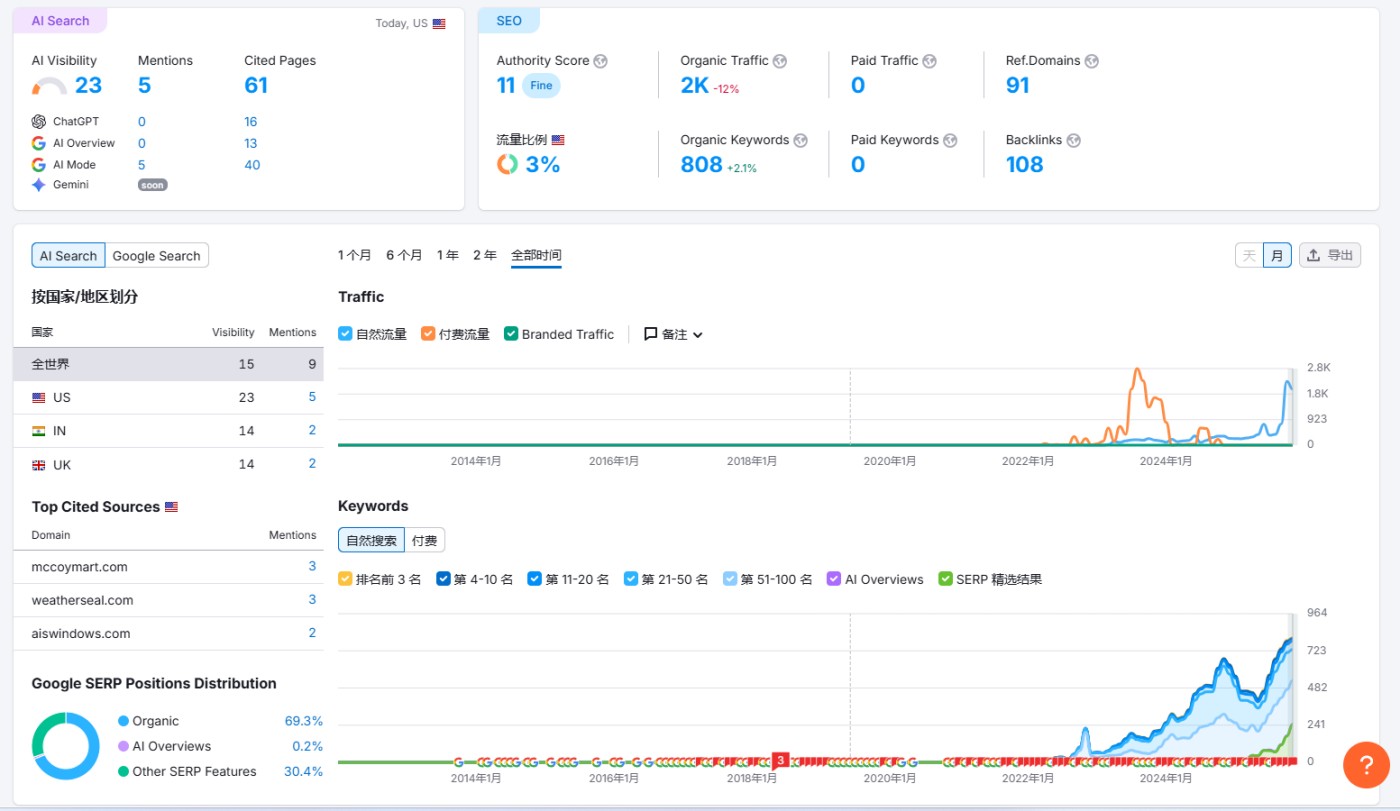Select the US row in country table
This screenshot has width=1400, height=811.
167,398
